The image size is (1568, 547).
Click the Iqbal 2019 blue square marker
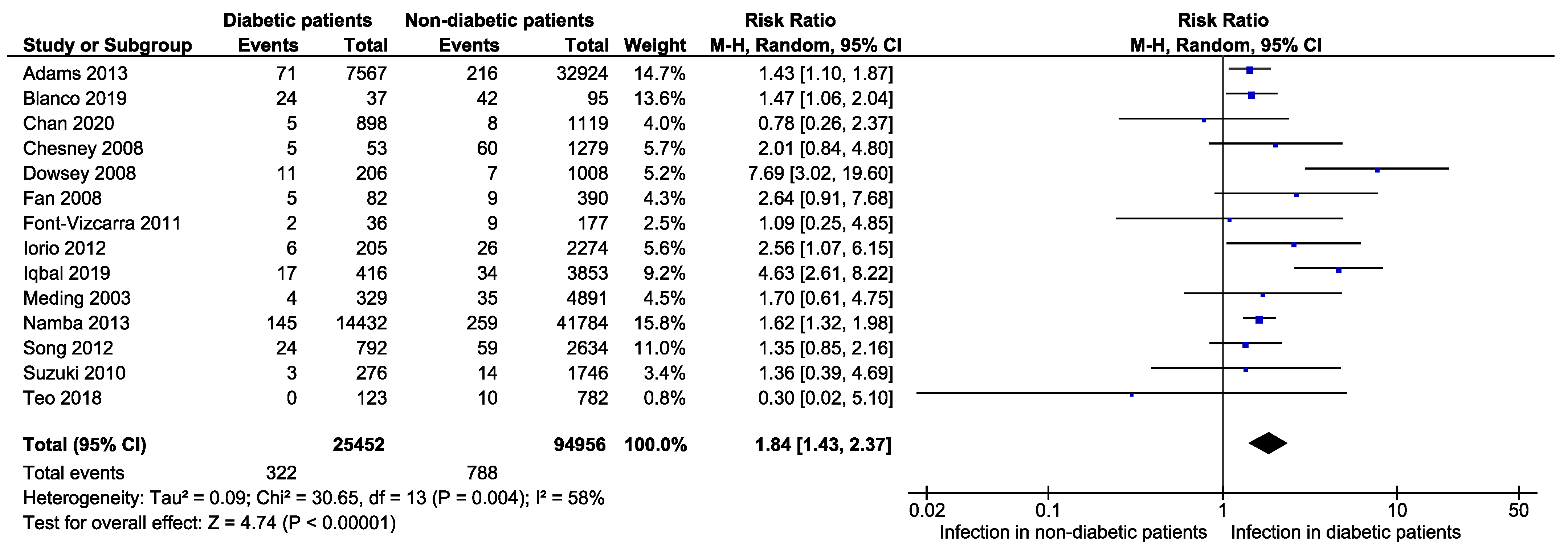point(1339,270)
